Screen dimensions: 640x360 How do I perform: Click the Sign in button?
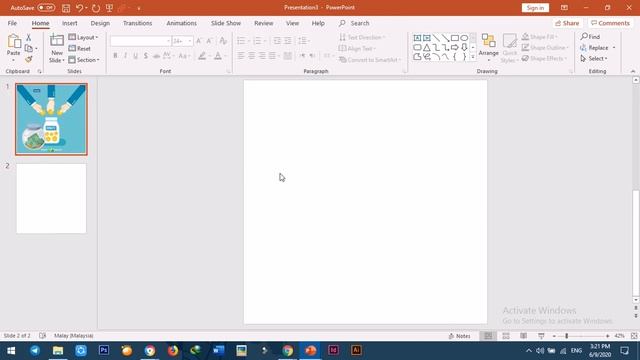(x=535, y=8)
